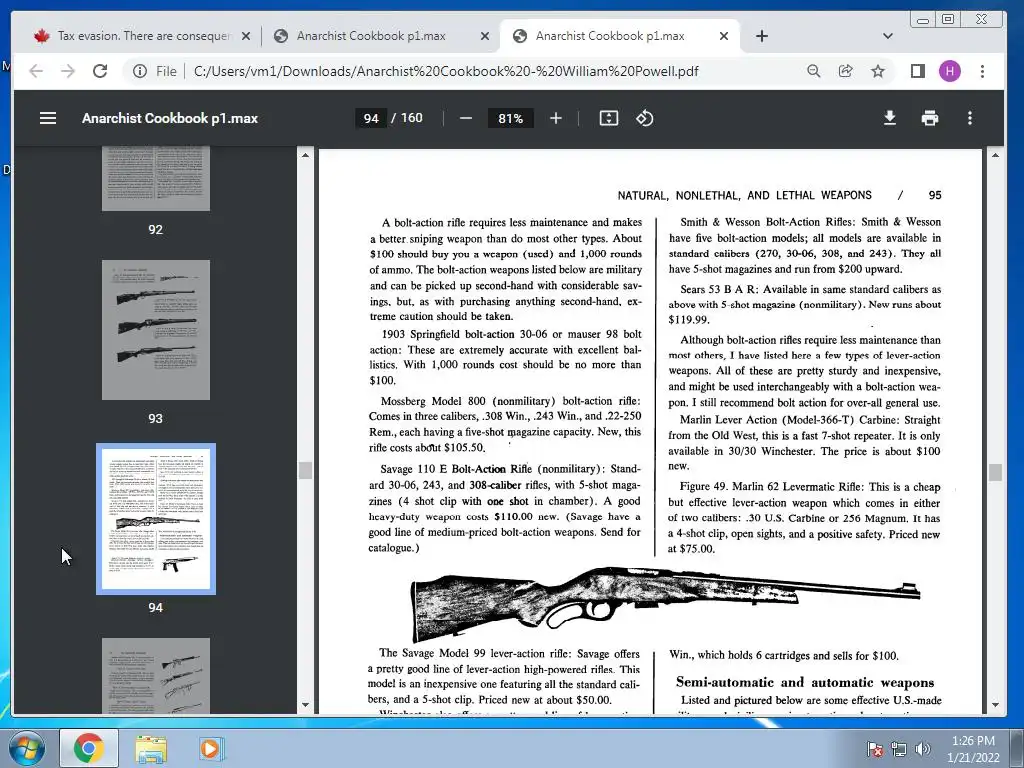
Task: Click the thumbnail panel scrollbar thumb
Action: point(305,470)
